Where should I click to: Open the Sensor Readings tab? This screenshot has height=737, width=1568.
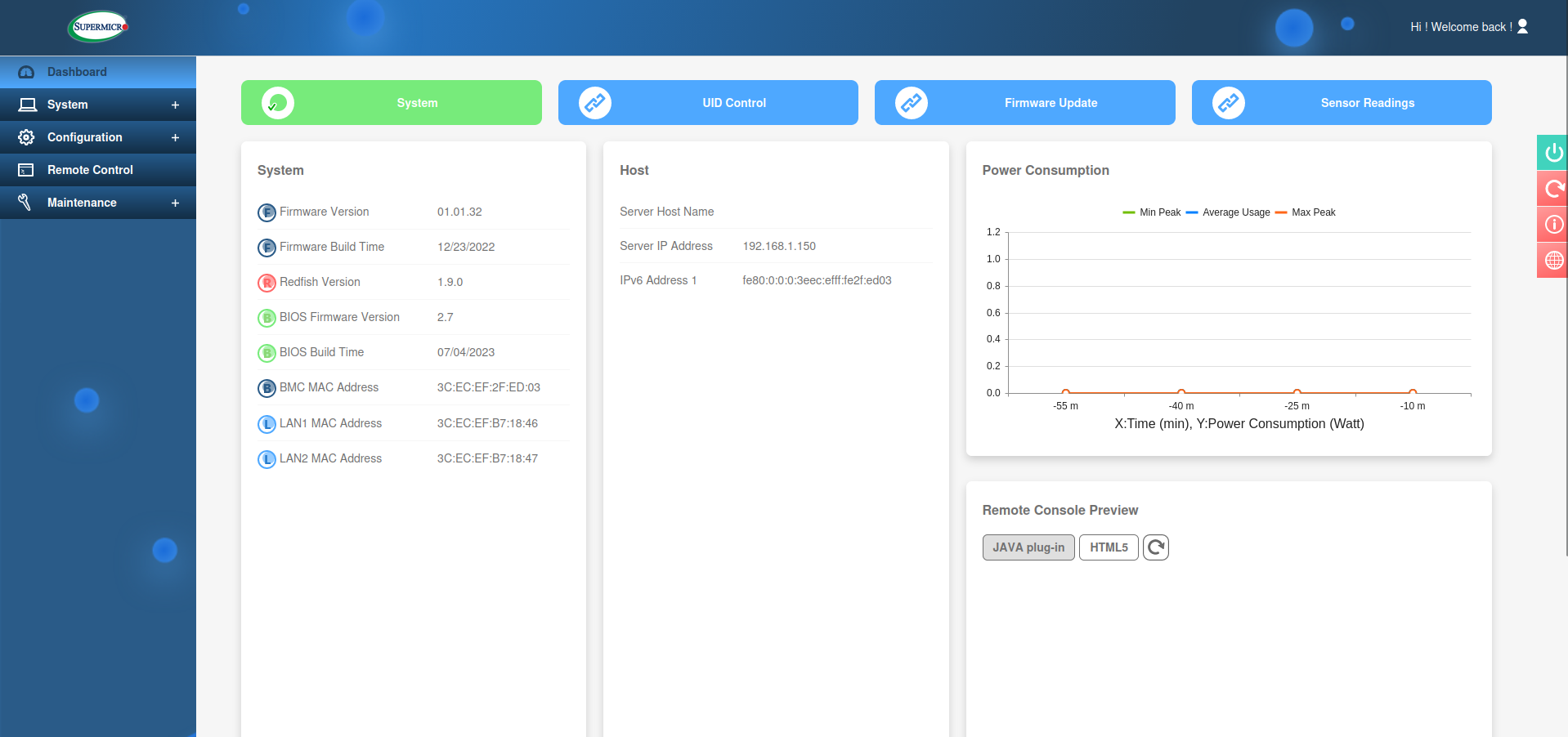(x=1341, y=103)
